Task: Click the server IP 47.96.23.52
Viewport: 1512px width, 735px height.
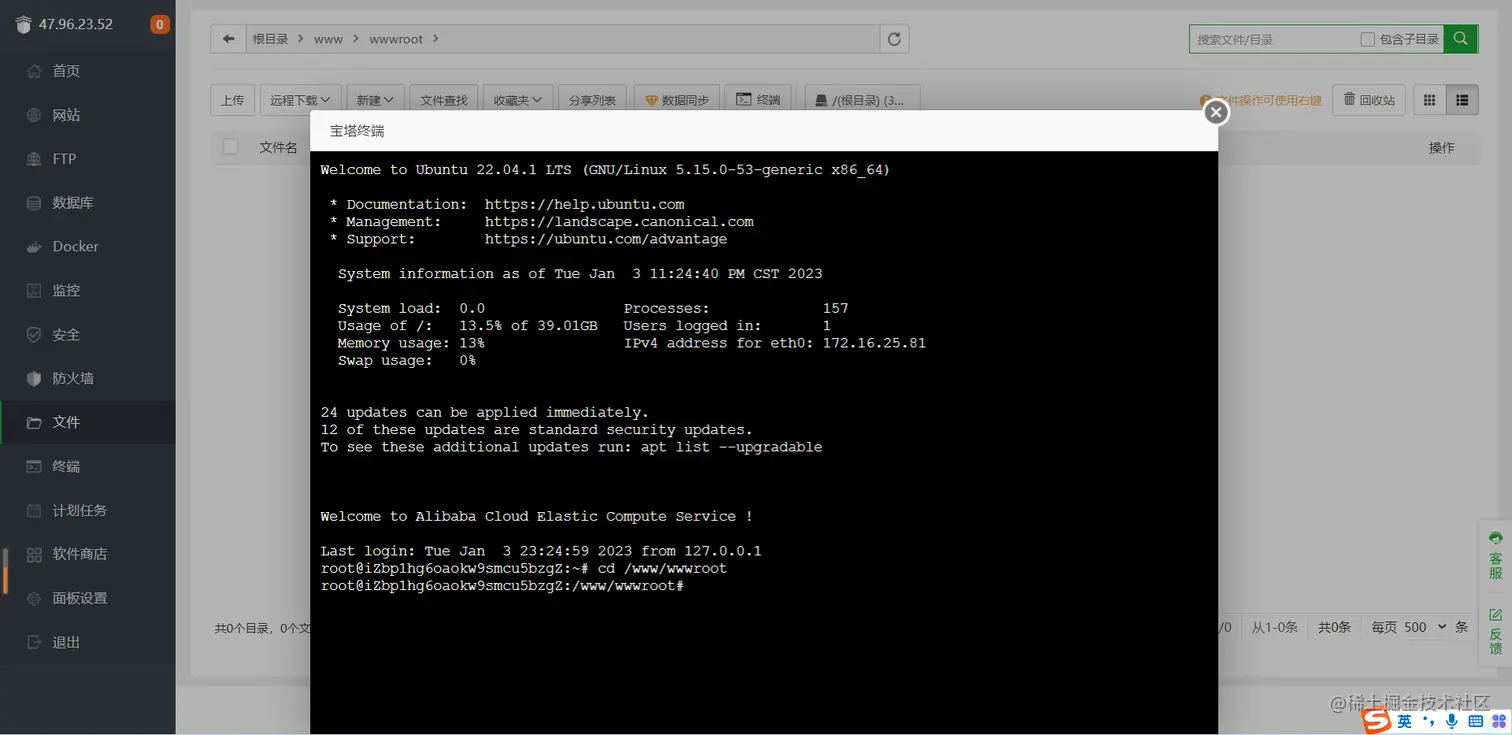Action: click(75, 25)
